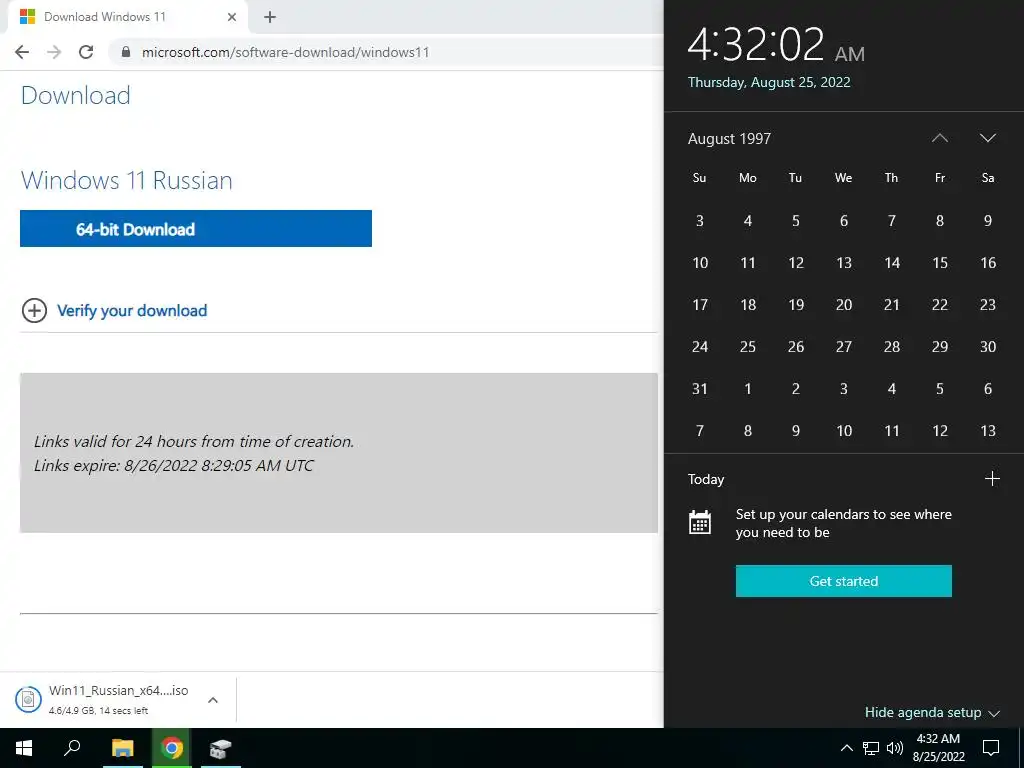Select day 17 in the calendar
The height and width of the screenshot is (768, 1024).
click(699, 305)
